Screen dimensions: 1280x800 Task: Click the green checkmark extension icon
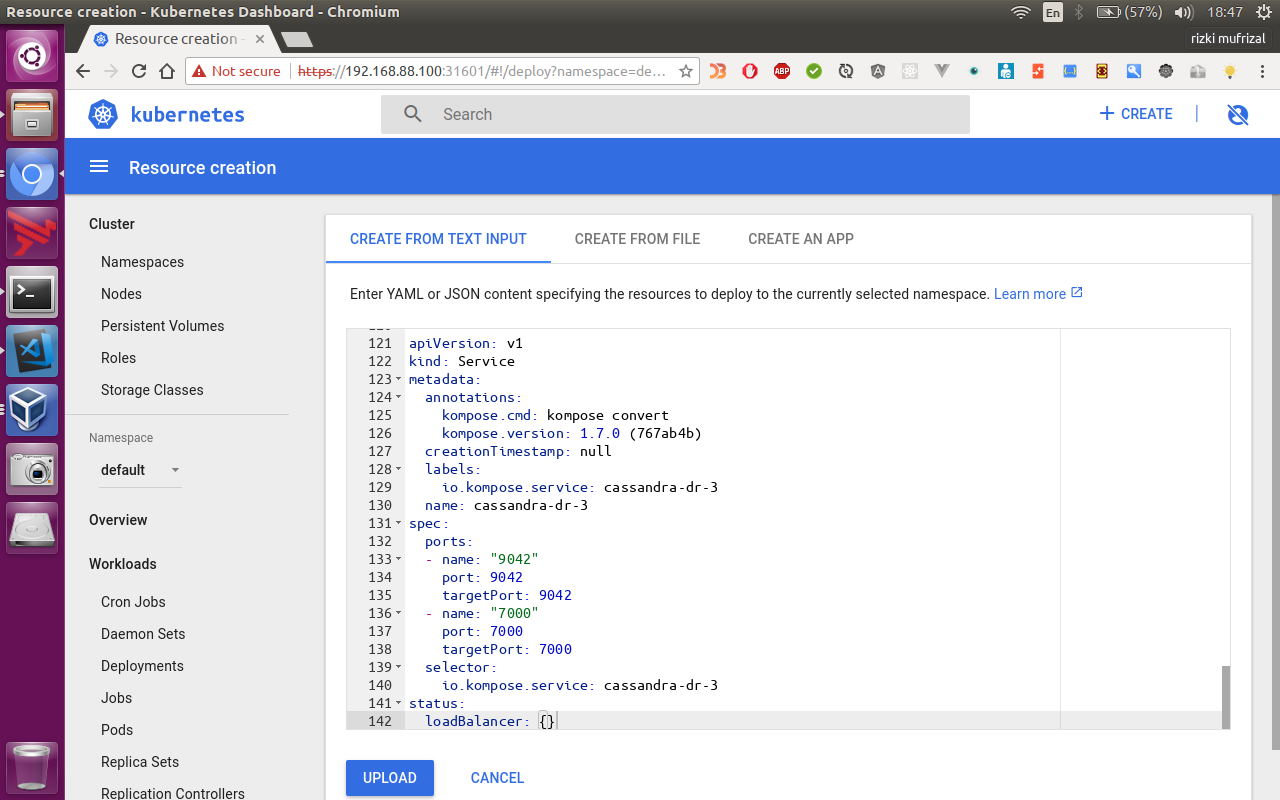pos(814,71)
